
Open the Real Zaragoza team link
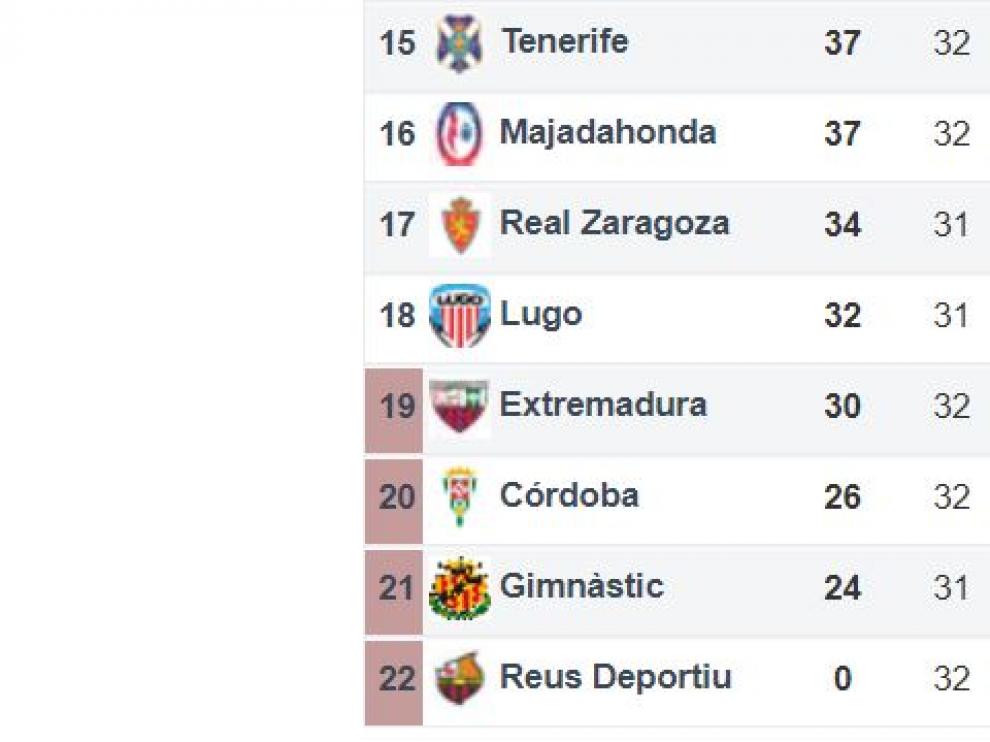point(614,224)
